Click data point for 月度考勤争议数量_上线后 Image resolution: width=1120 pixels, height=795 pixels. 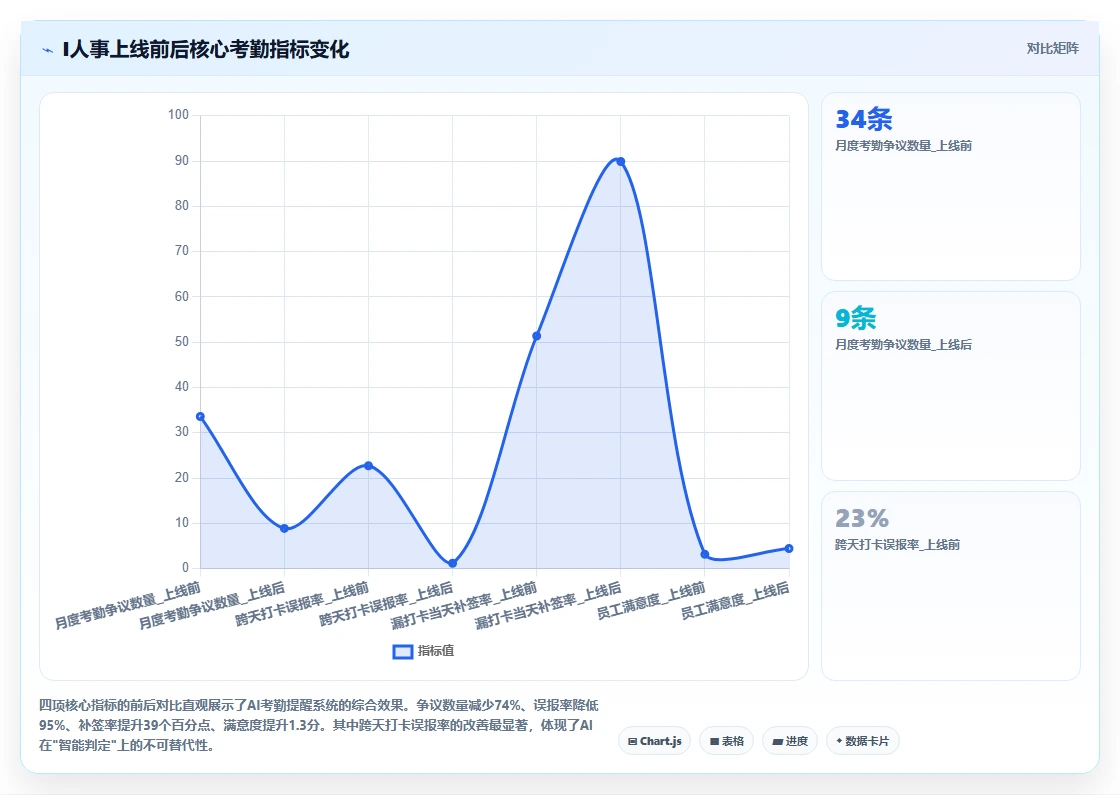(284, 529)
